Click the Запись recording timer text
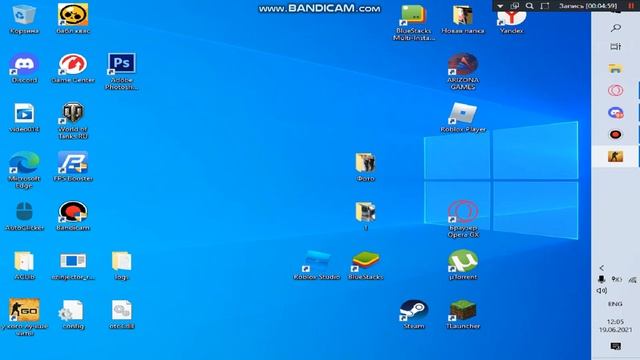This screenshot has height=360, width=640. pos(588,6)
